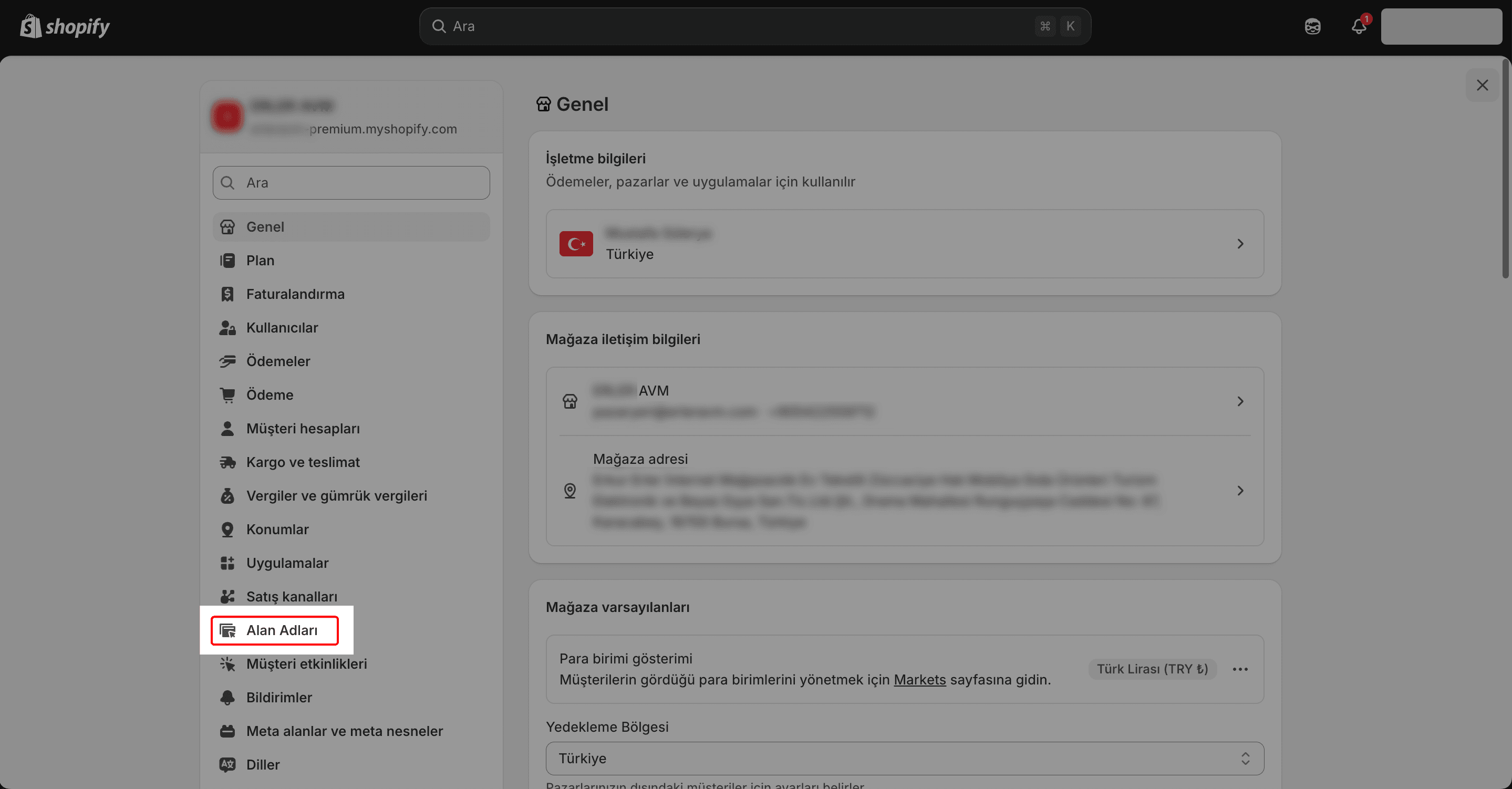Click the Uygulamalar apps icon
Viewport: 1512px width, 789px height.
click(227, 563)
